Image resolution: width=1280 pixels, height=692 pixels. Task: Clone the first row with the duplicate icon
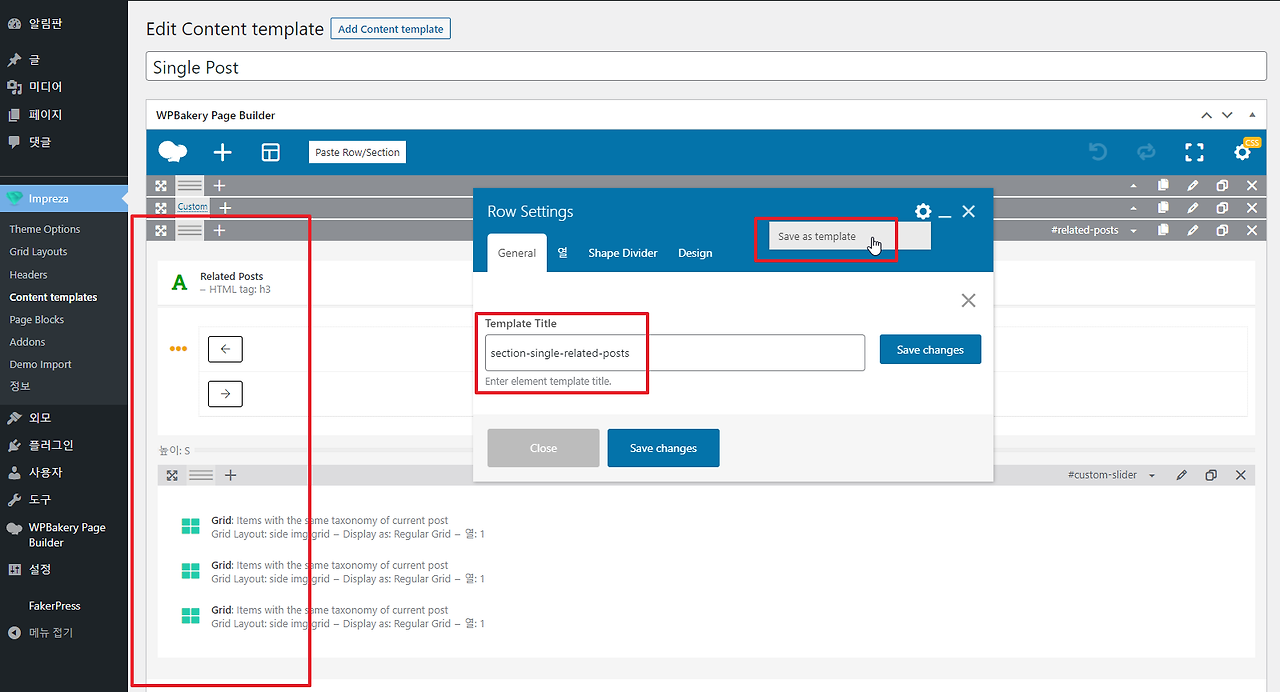click(x=1222, y=185)
